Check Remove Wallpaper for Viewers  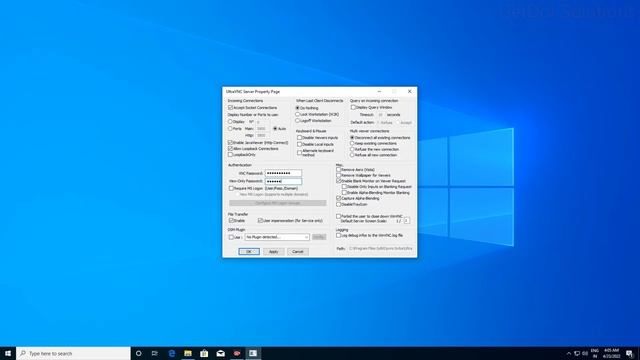click(338, 175)
